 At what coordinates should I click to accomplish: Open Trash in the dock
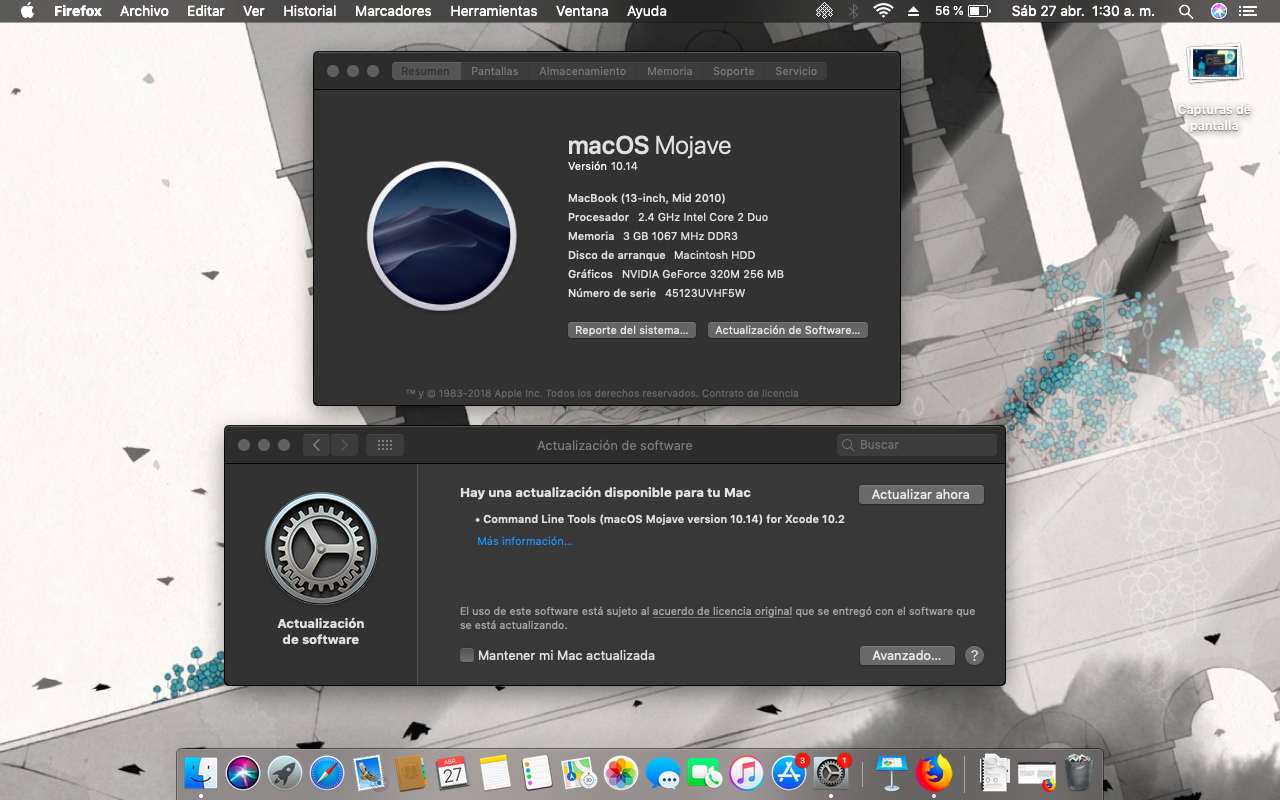pyautogui.click(x=1078, y=772)
